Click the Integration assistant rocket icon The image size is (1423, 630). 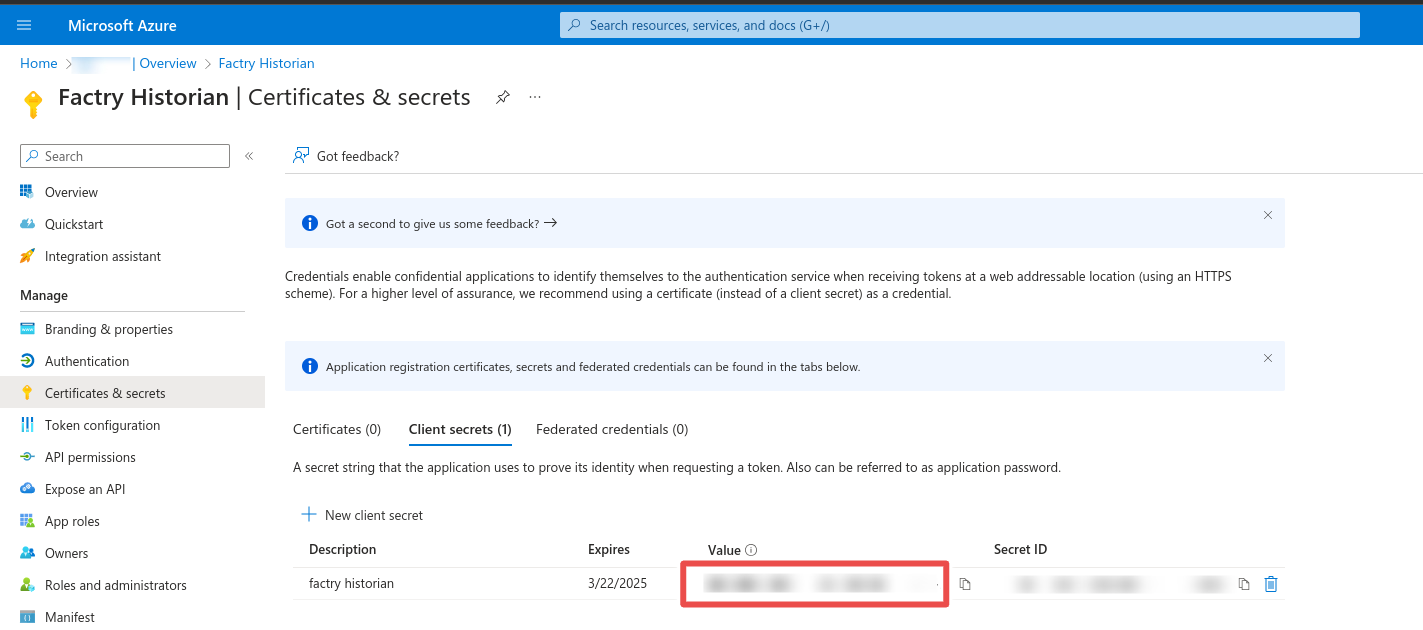point(27,256)
